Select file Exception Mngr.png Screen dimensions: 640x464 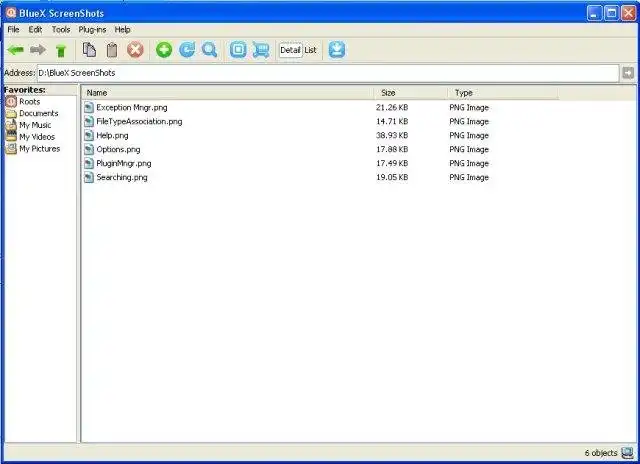132,108
